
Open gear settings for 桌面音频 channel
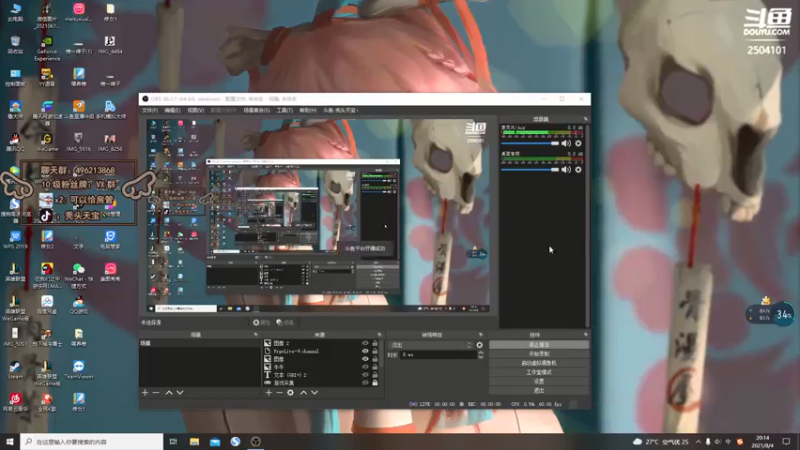(x=579, y=169)
